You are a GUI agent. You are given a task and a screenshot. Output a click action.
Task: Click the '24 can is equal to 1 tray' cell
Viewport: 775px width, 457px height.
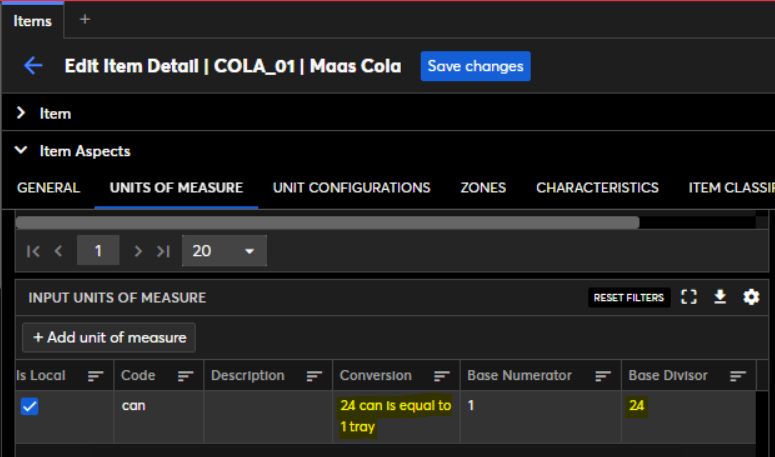pos(395,416)
